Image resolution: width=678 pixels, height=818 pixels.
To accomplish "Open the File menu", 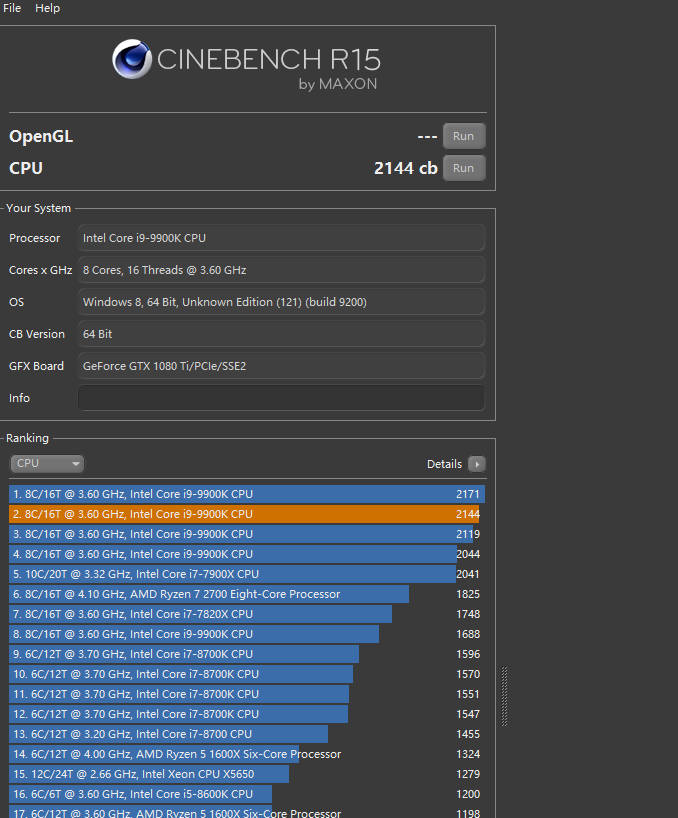I will (12, 8).
